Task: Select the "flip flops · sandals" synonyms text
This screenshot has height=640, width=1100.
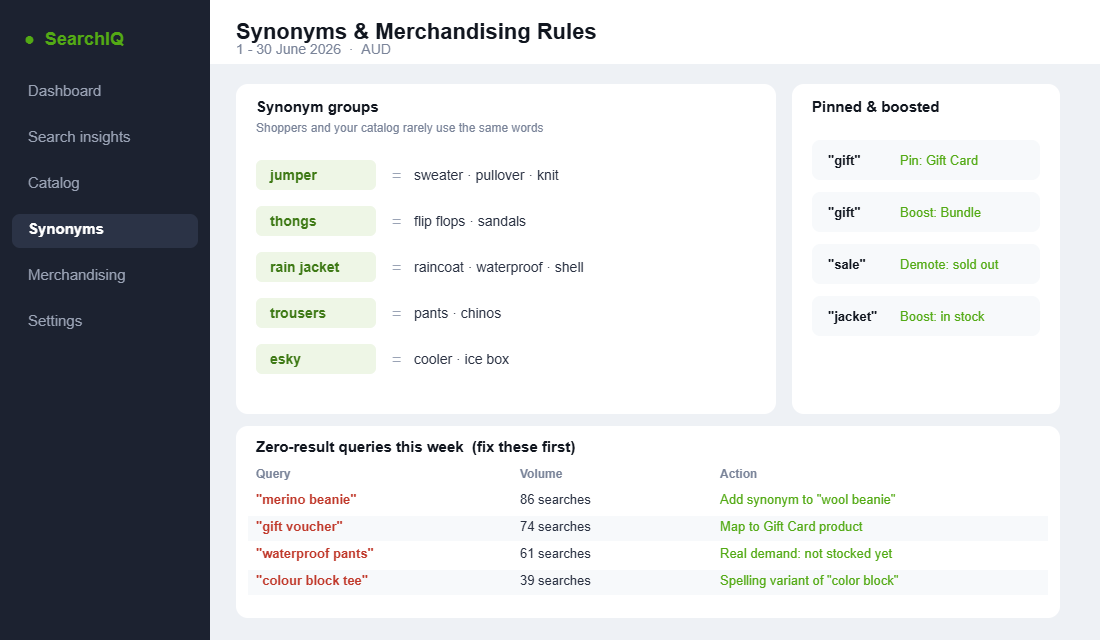Action: [469, 221]
